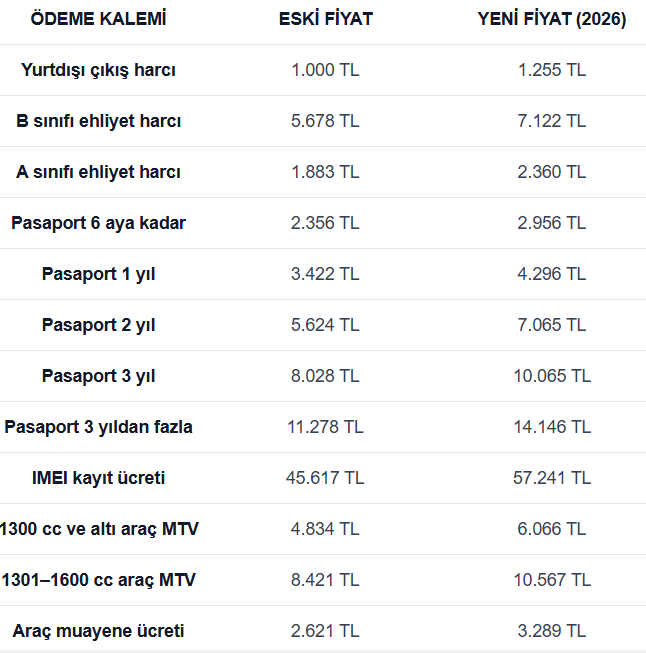Viewport: 646px width, 653px height.
Task: Select the 1300 cc ve altı araç MTV label
Action: click(99, 529)
